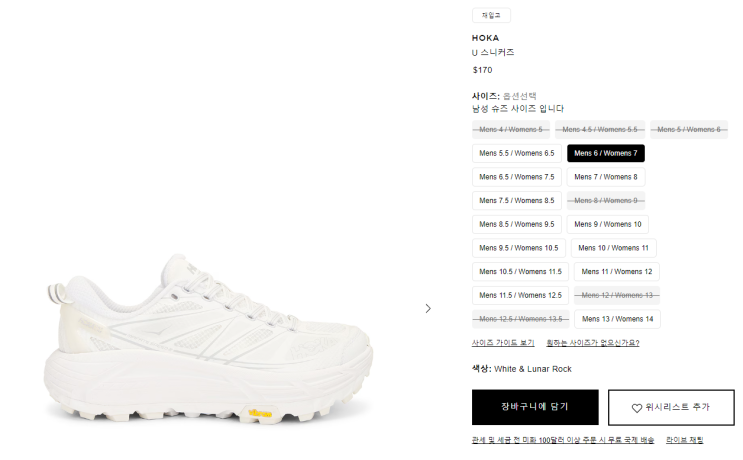The height and width of the screenshot is (460, 743).
Task: View the white HOKA sneaker image
Action: (x=208, y=339)
